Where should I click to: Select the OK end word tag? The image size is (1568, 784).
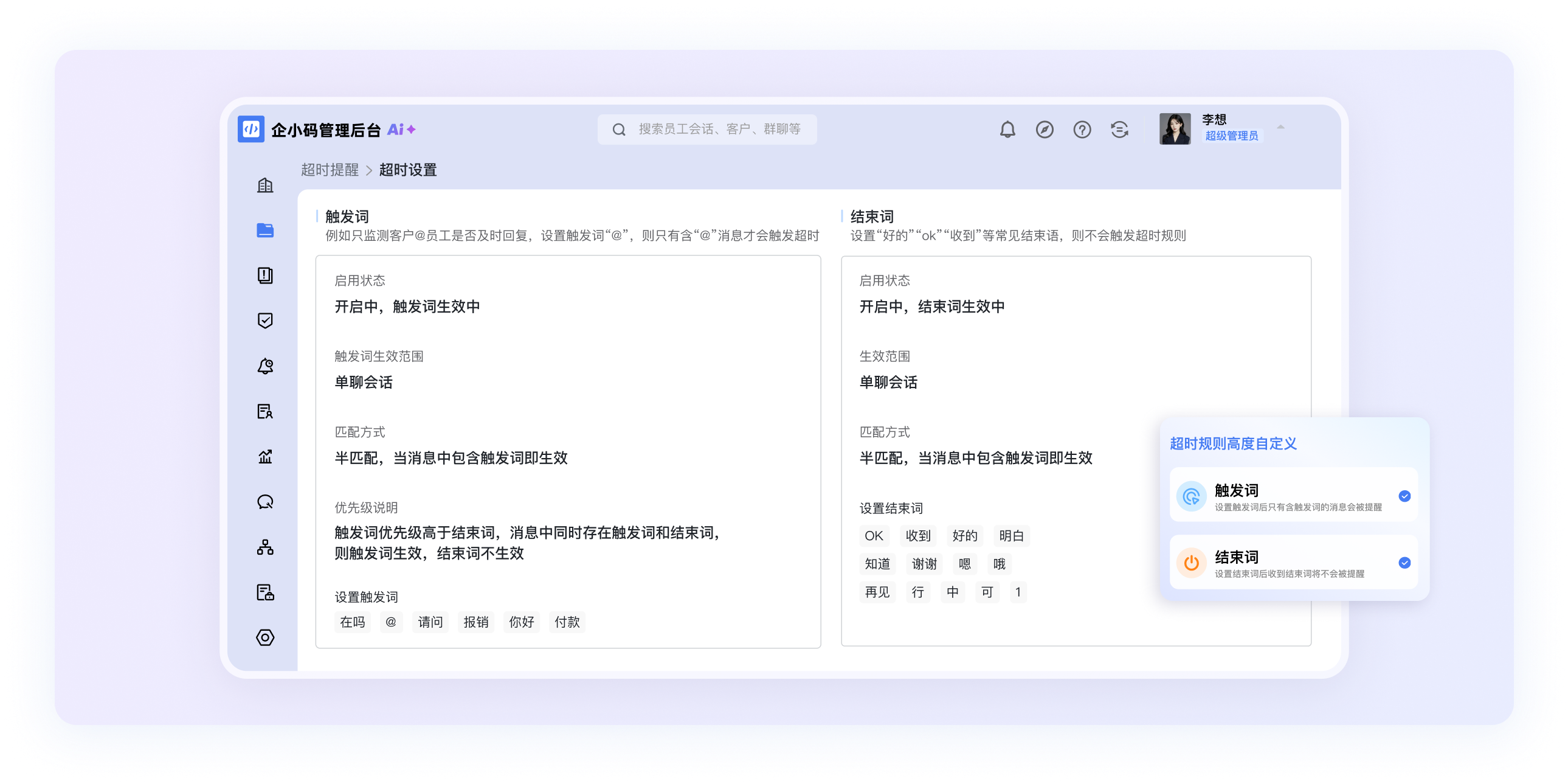tap(874, 536)
